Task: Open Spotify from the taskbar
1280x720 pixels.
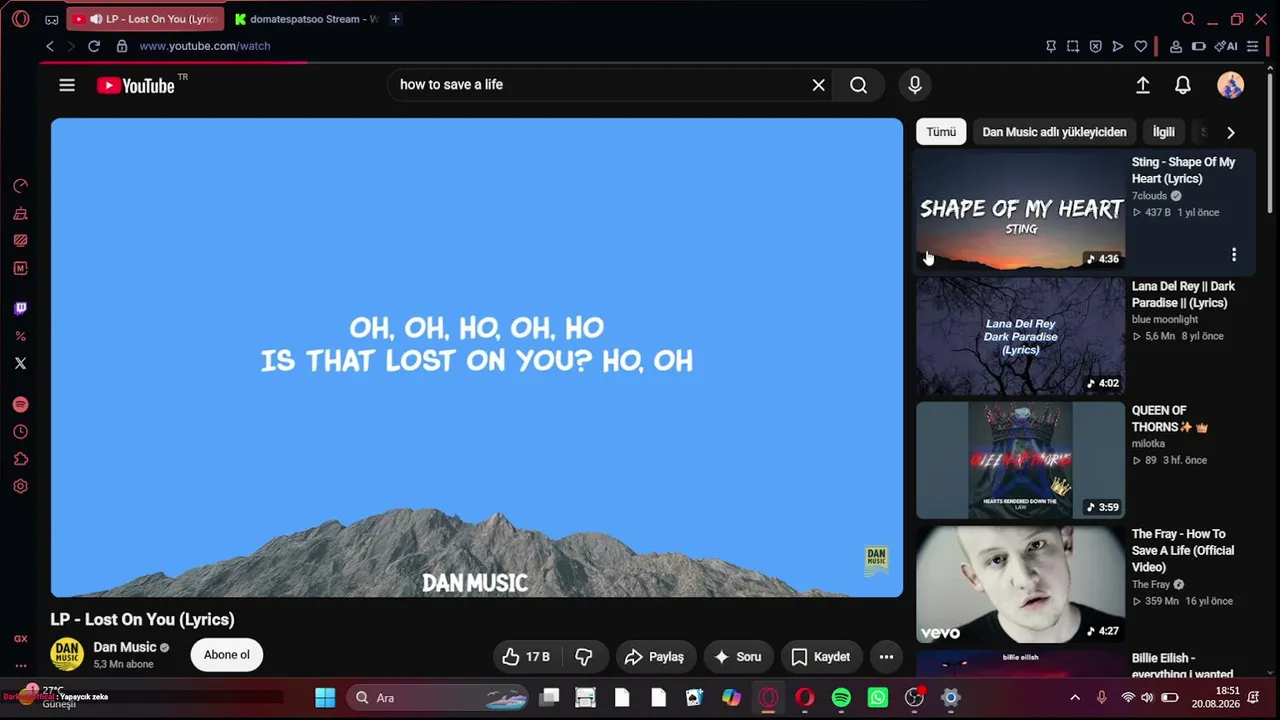Action: (x=841, y=698)
